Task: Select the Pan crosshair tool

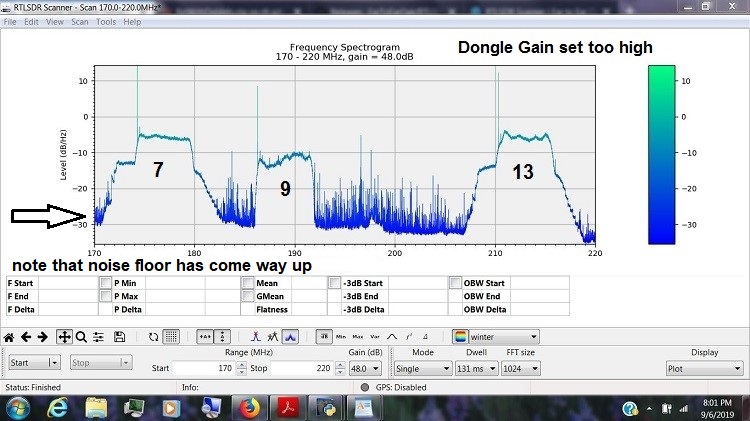Action: [x=64, y=337]
